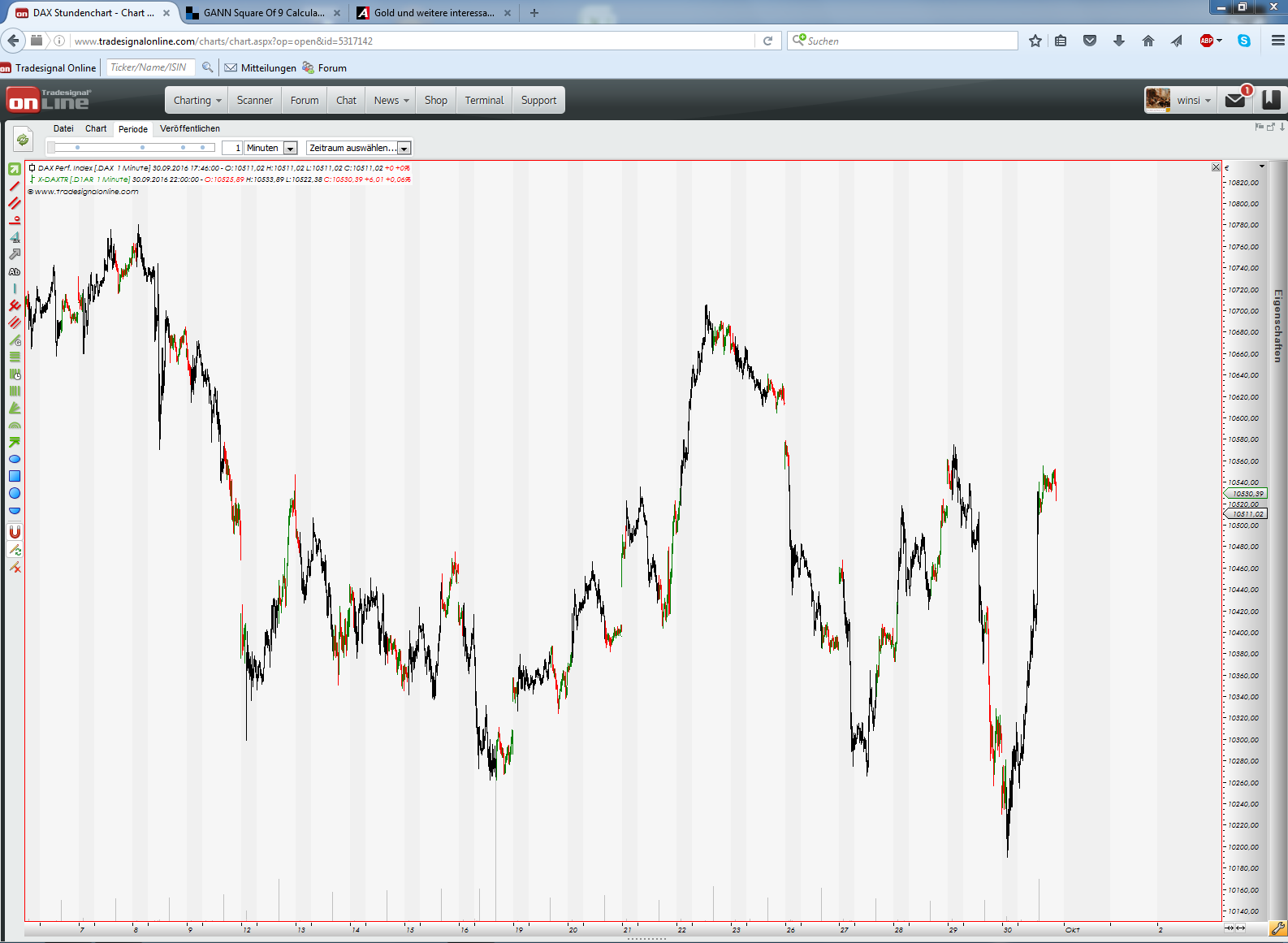Viewport: 1288px width, 943px height.
Task: Open the Terminal page
Action: [x=484, y=101]
